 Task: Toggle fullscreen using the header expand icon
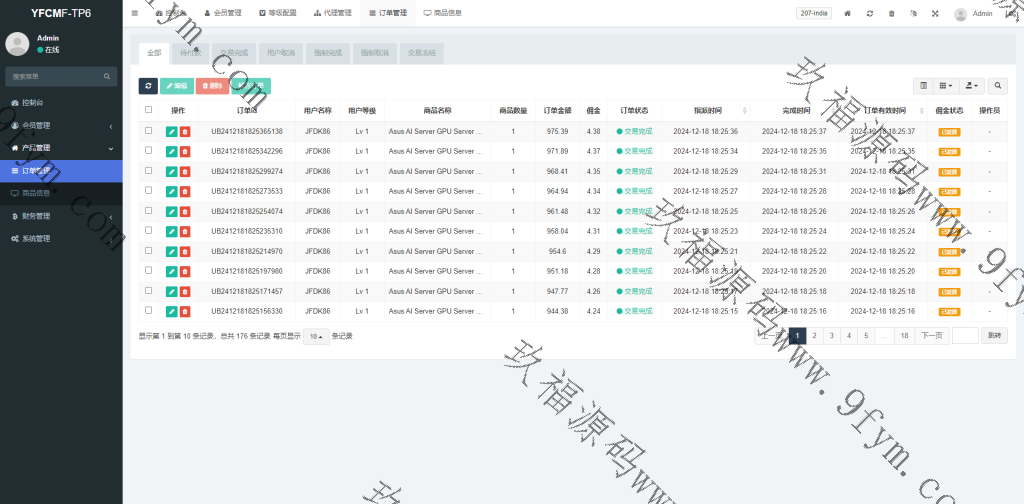935,14
